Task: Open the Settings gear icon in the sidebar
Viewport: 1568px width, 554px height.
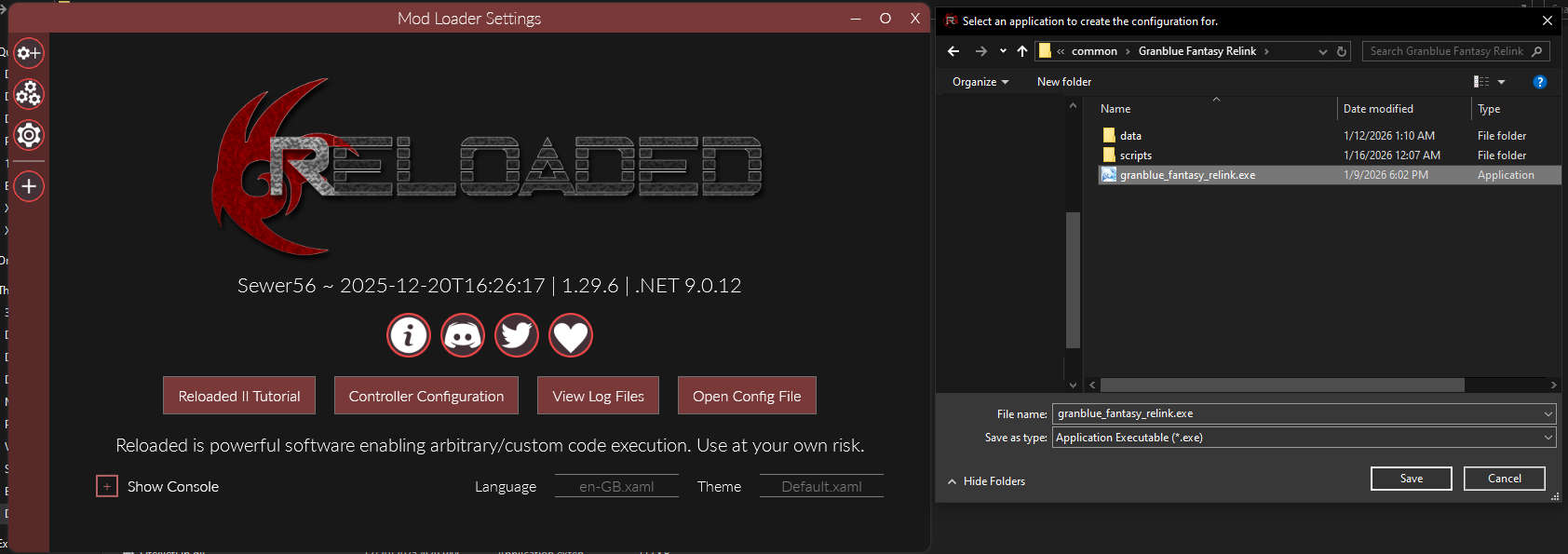Action: pyautogui.click(x=29, y=135)
